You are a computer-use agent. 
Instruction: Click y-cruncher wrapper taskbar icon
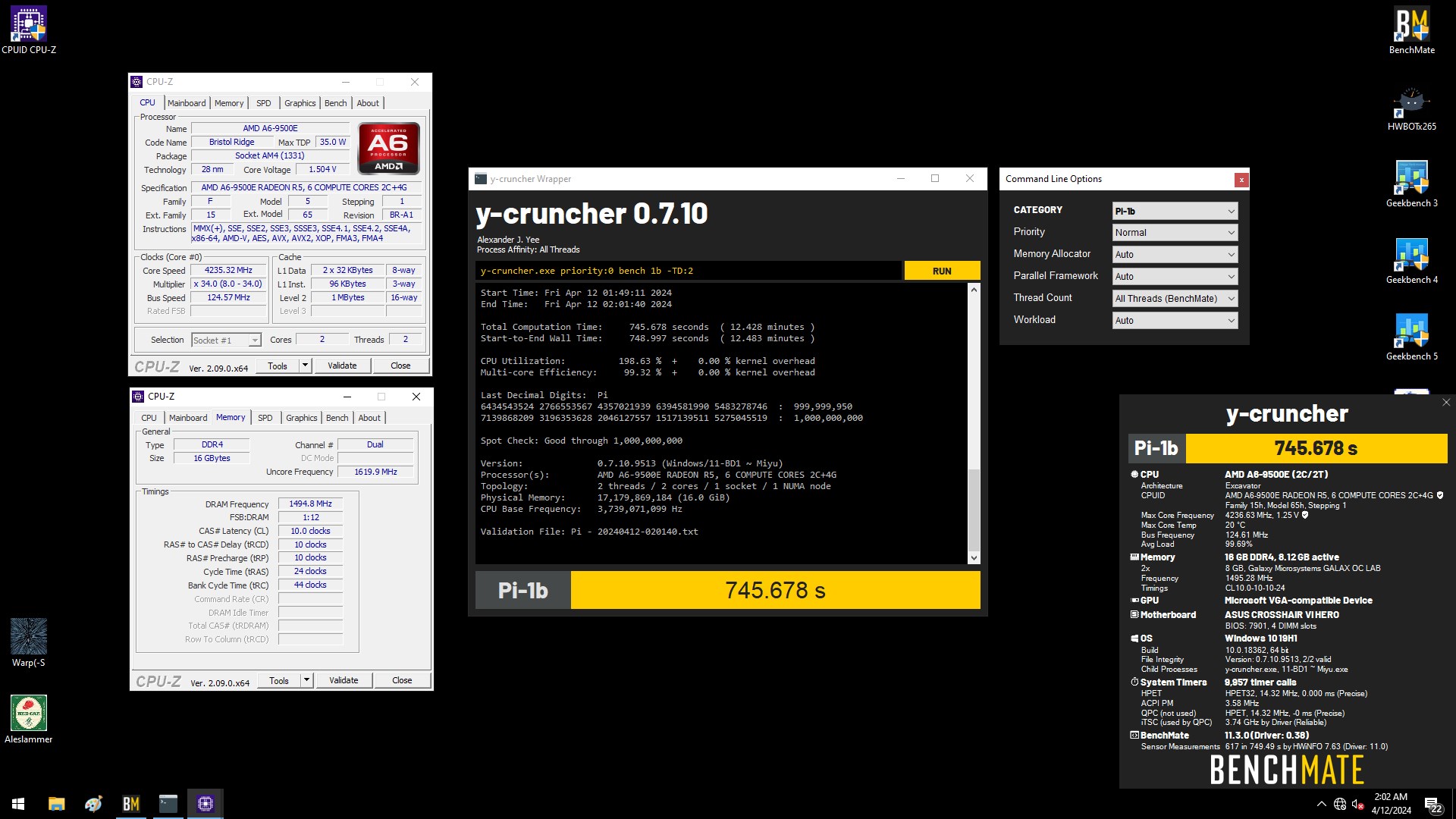pyautogui.click(x=168, y=804)
